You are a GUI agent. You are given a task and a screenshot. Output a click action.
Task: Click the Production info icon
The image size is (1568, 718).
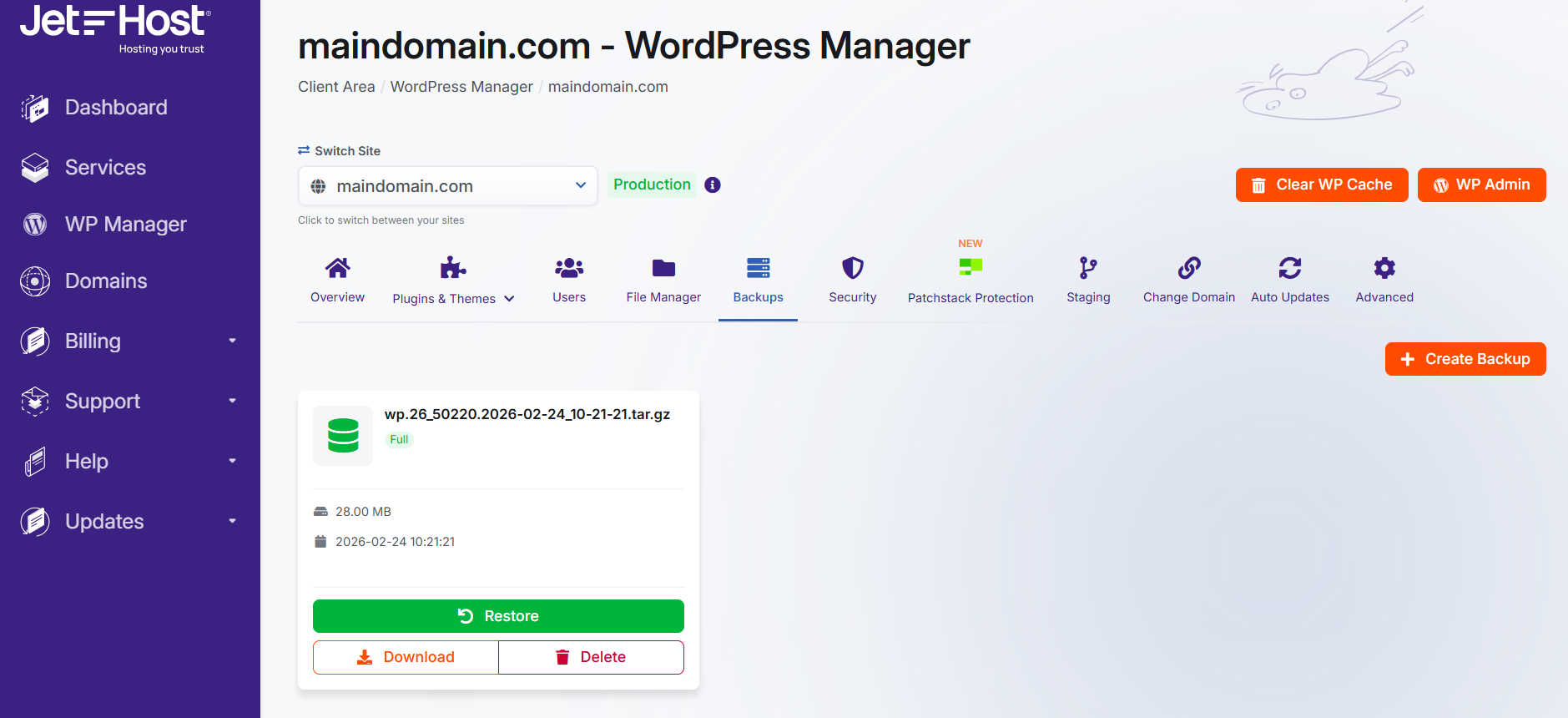(x=713, y=185)
